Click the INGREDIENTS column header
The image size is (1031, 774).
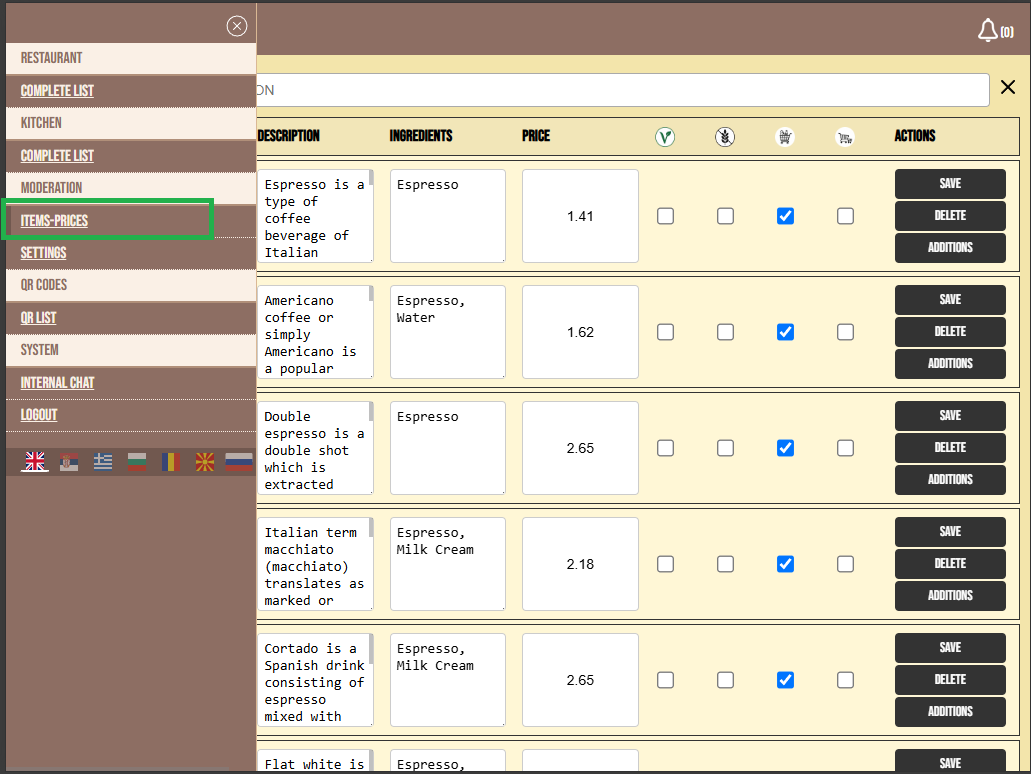tap(421, 136)
